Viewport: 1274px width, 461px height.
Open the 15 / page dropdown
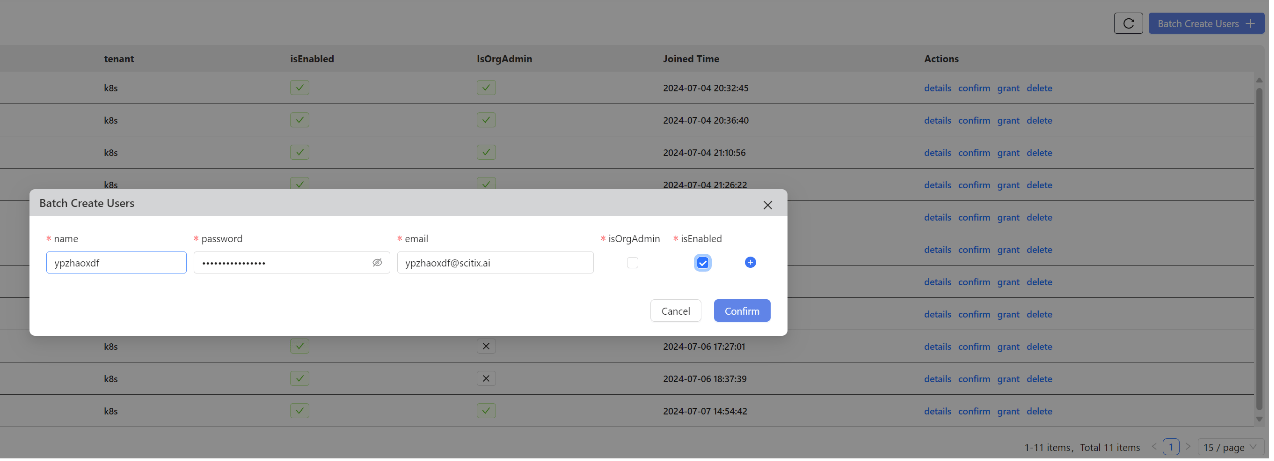(1232, 447)
